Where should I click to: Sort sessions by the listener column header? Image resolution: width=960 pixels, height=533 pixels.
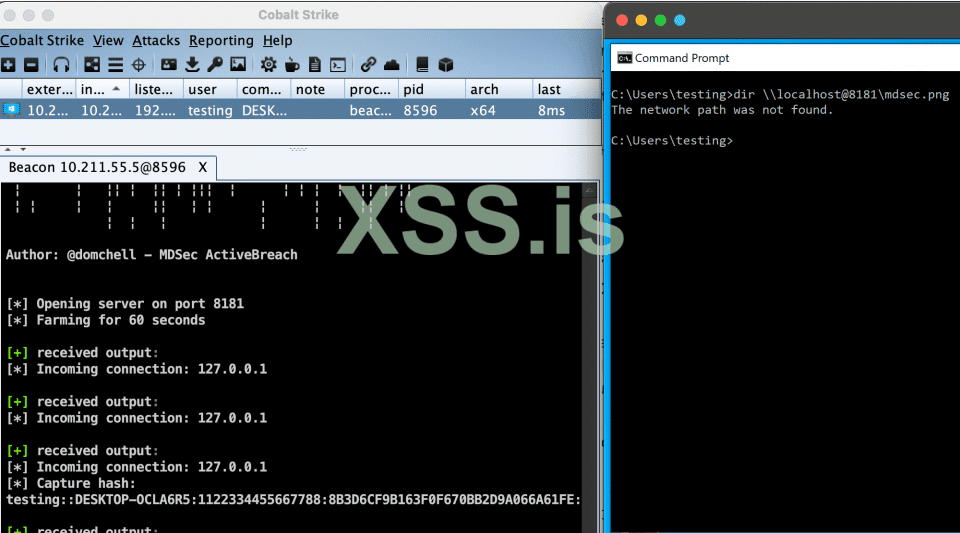click(156, 89)
